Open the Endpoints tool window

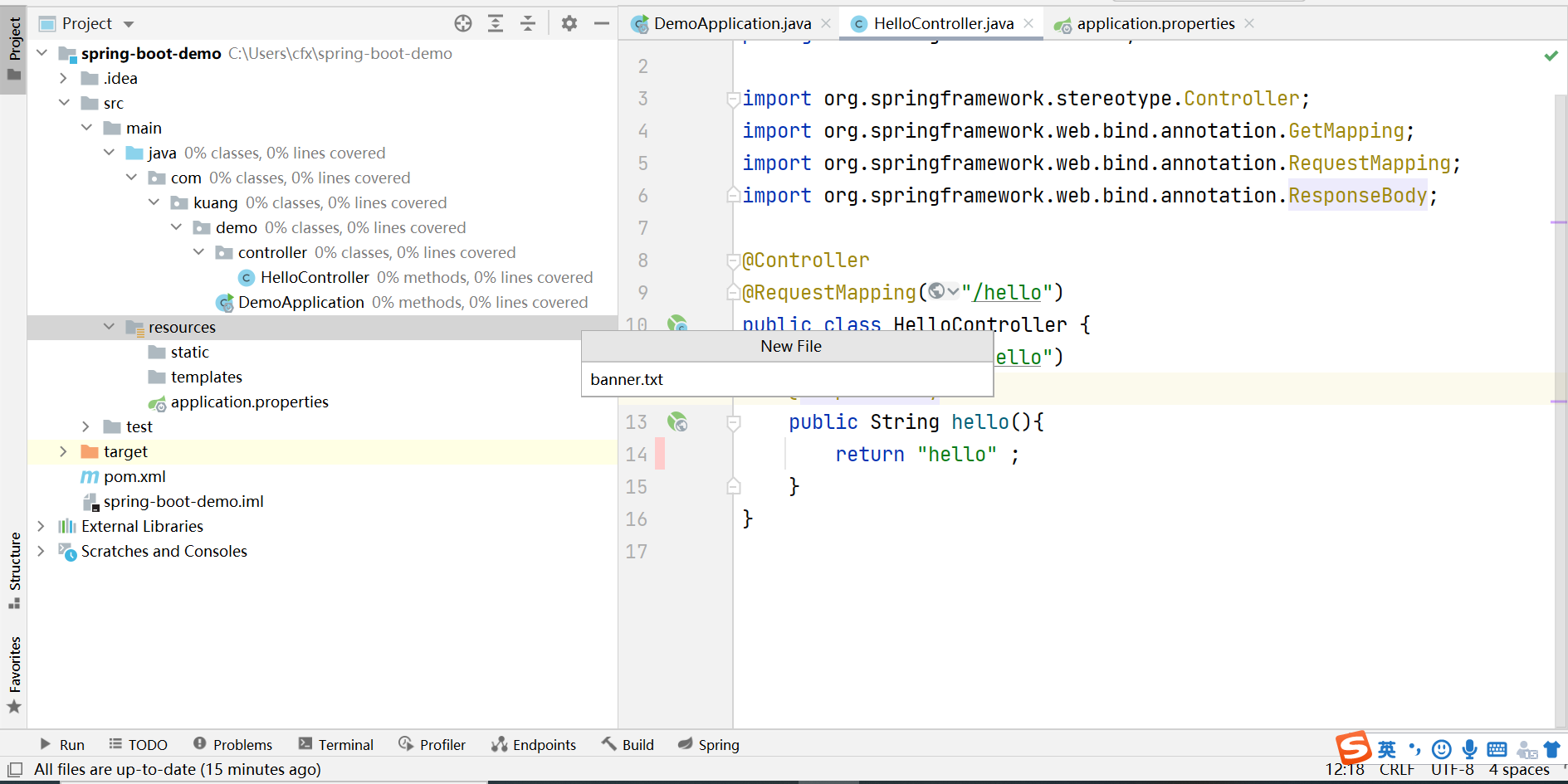[x=534, y=744]
